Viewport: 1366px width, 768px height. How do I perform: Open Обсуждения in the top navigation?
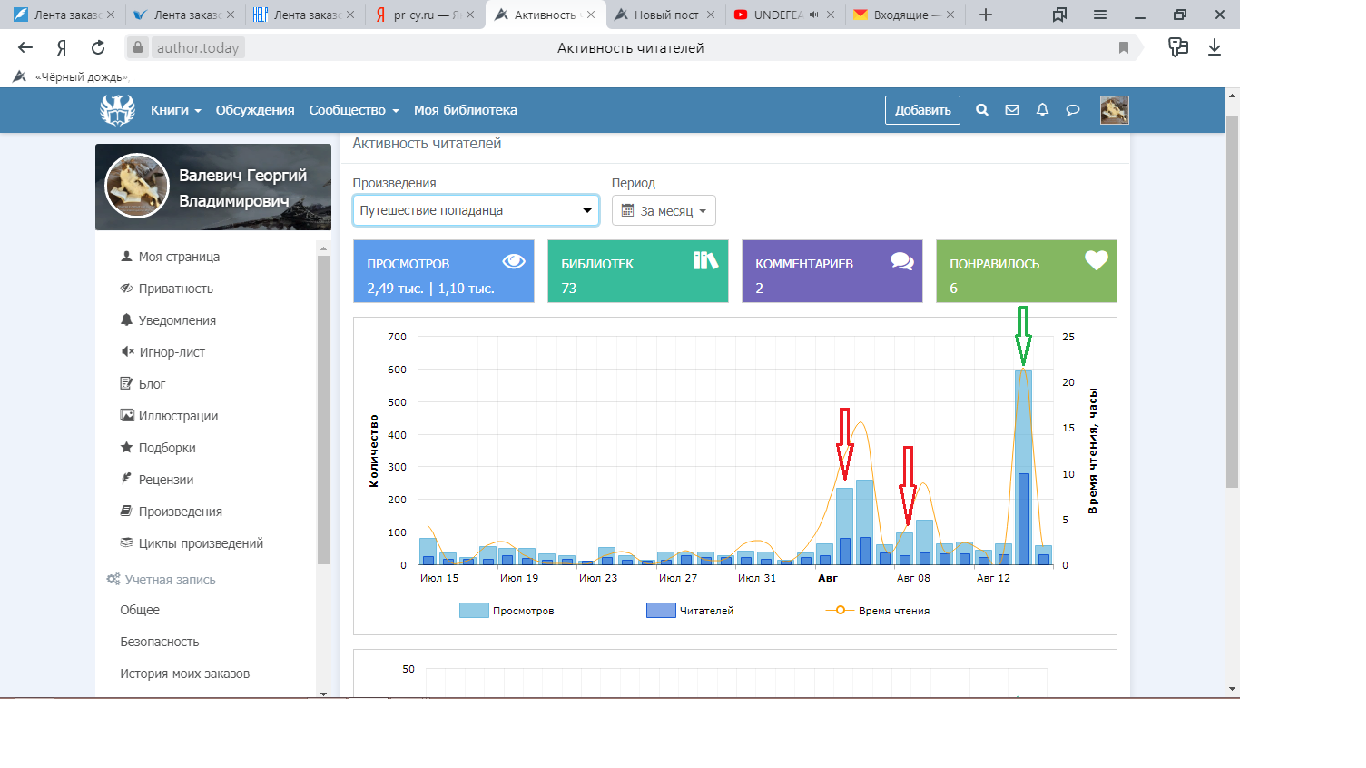click(255, 111)
